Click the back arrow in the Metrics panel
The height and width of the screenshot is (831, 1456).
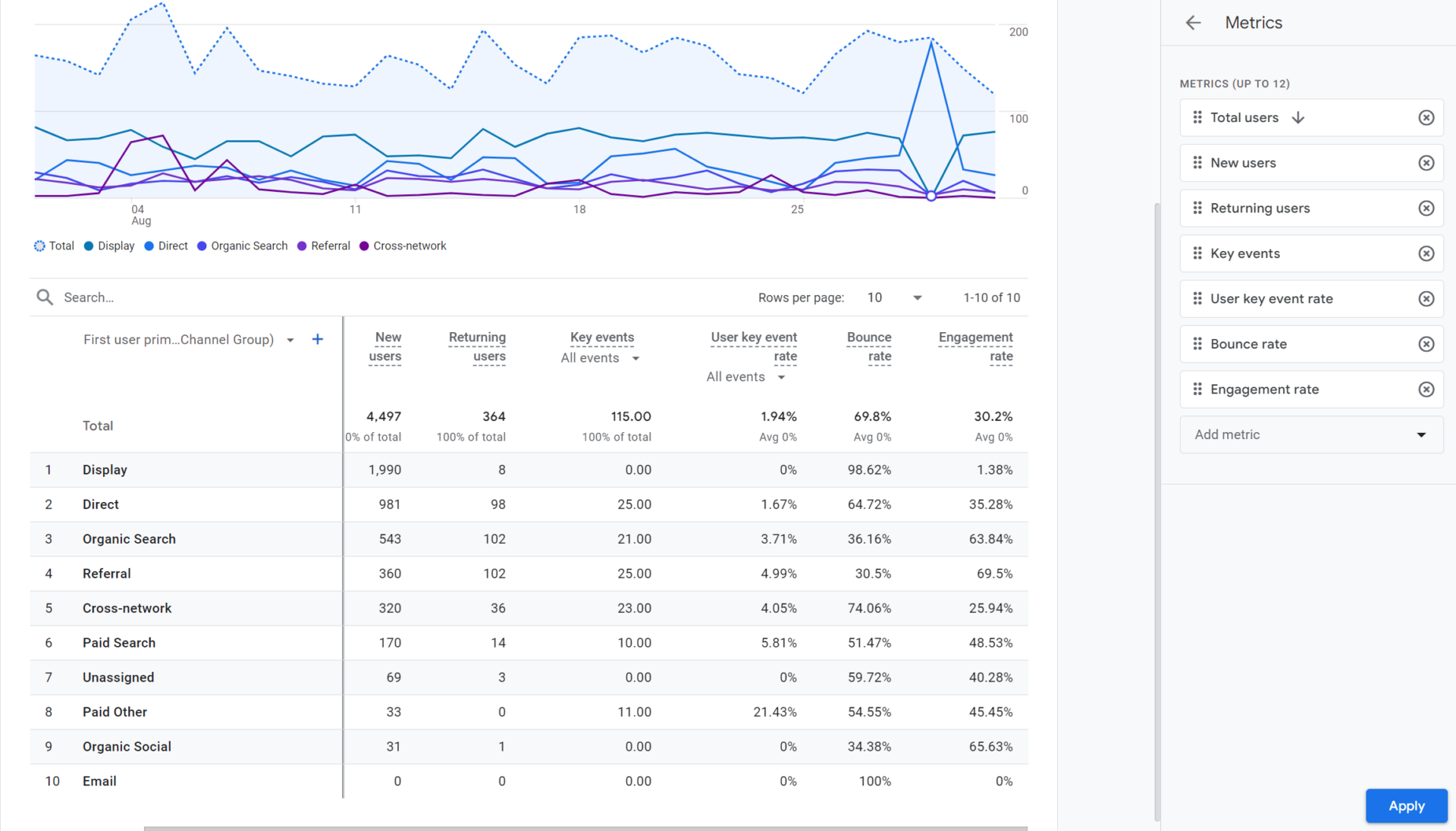point(1193,23)
